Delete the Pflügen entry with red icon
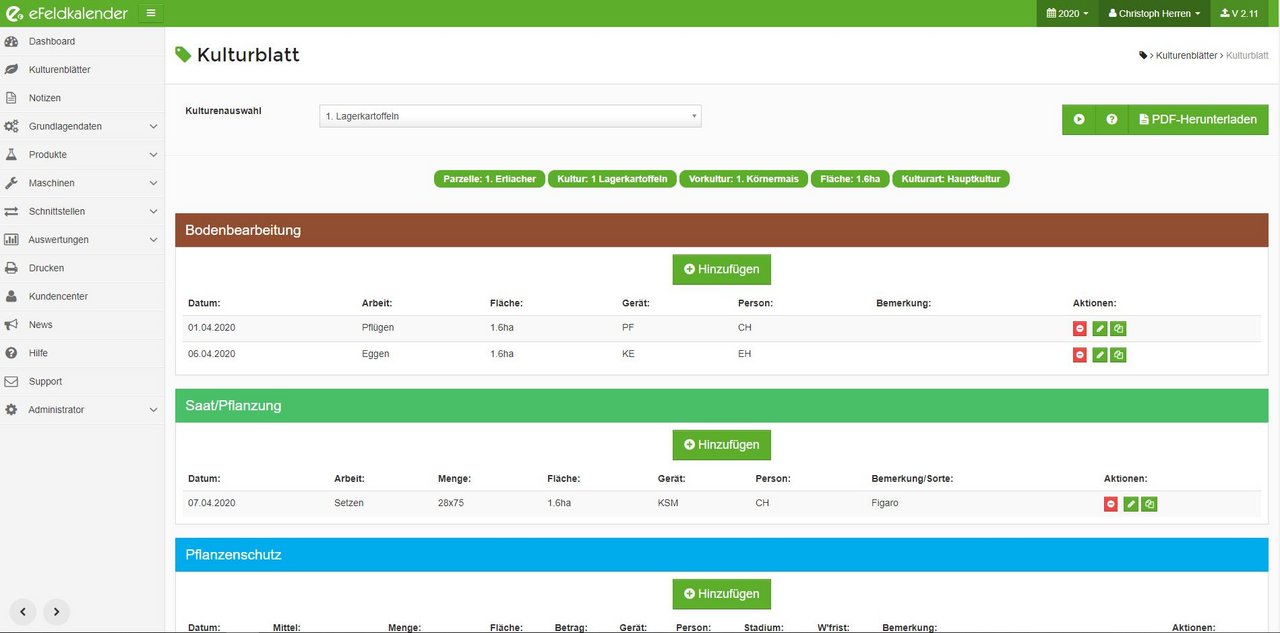 1080,328
